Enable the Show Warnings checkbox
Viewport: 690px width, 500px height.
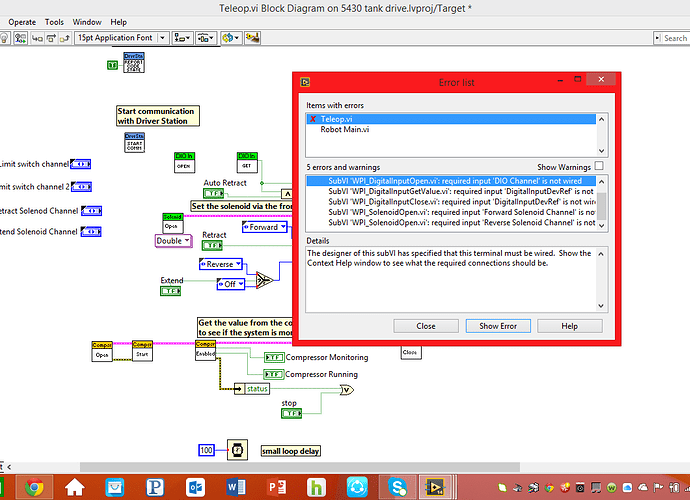coord(598,166)
